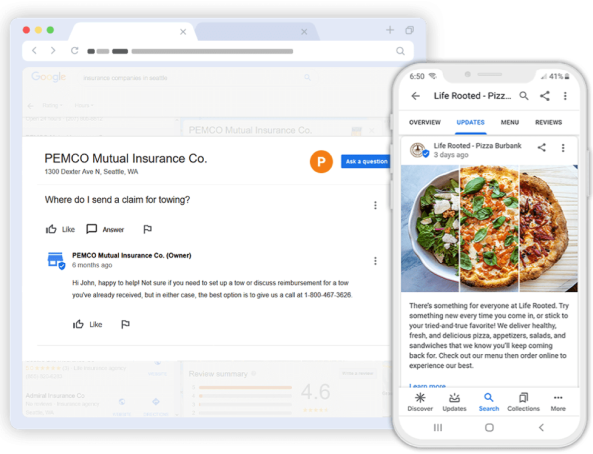The width and height of the screenshot is (593, 454).
Task: Click the browser back arrow
Action: coord(34,51)
